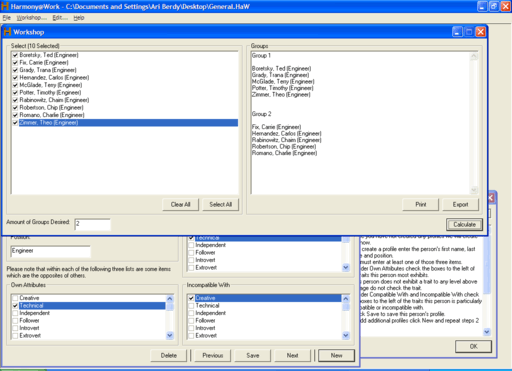
Task: Open the Workshop... menu
Action: point(32,18)
